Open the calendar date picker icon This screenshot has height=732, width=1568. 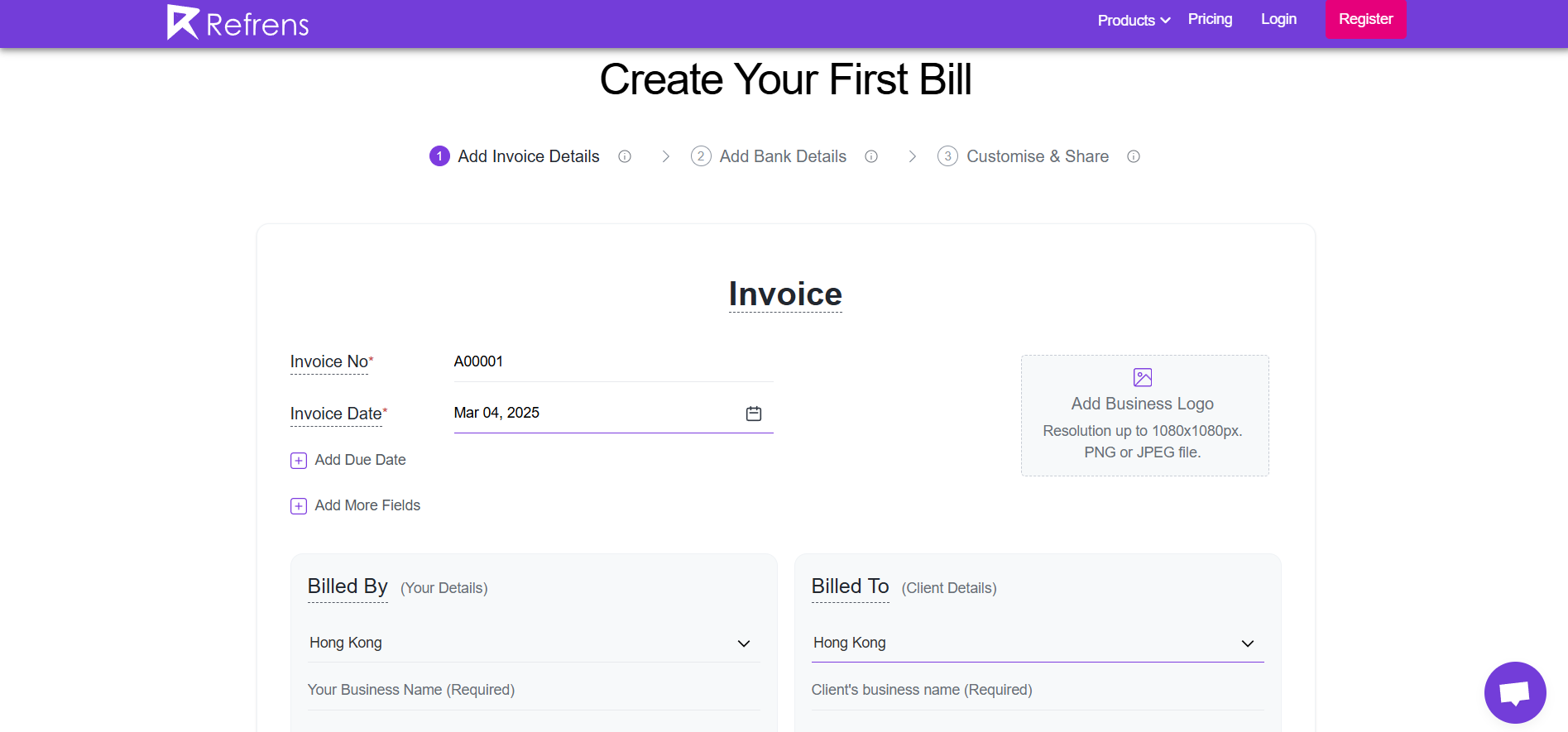(x=753, y=414)
